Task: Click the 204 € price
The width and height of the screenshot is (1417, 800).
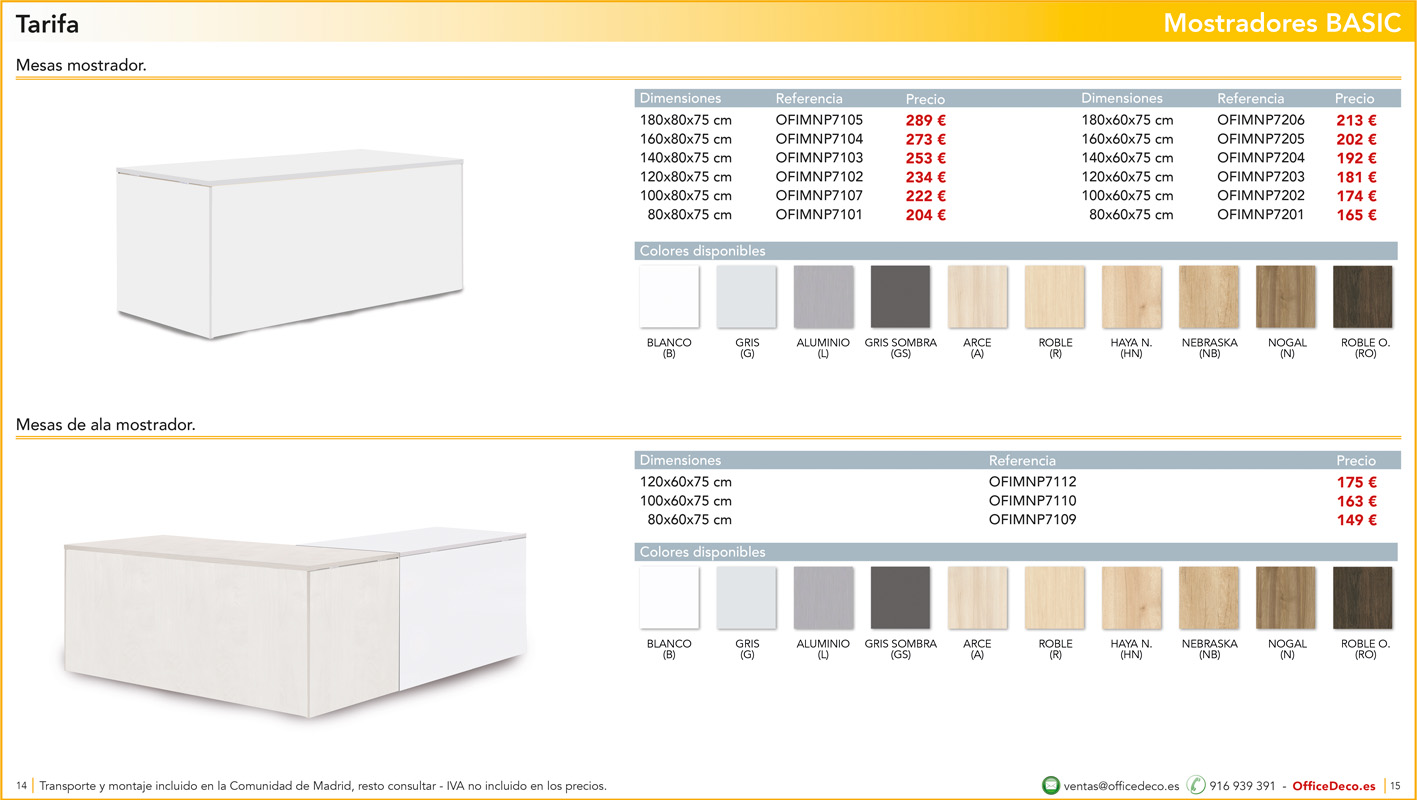Action: pos(926,216)
